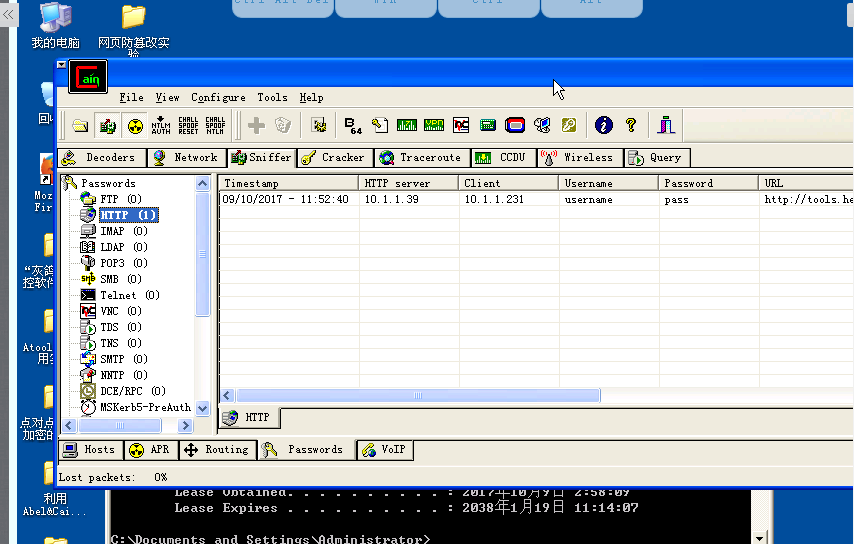Click the Password column header
854x544 pixels.
(708, 183)
